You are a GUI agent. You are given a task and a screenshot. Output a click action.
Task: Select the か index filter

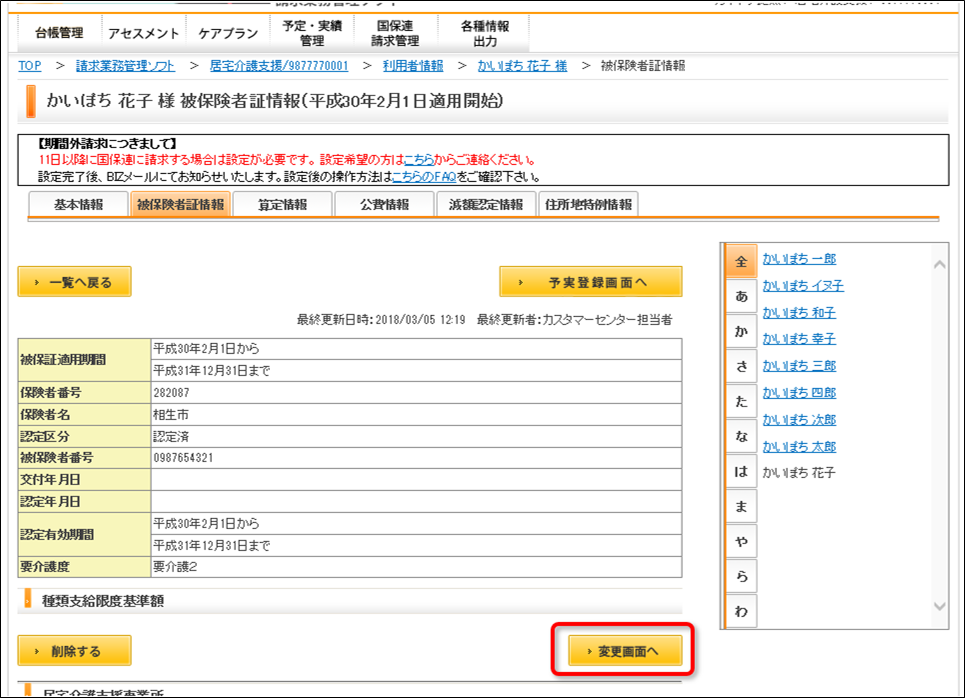[x=742, y=332]
